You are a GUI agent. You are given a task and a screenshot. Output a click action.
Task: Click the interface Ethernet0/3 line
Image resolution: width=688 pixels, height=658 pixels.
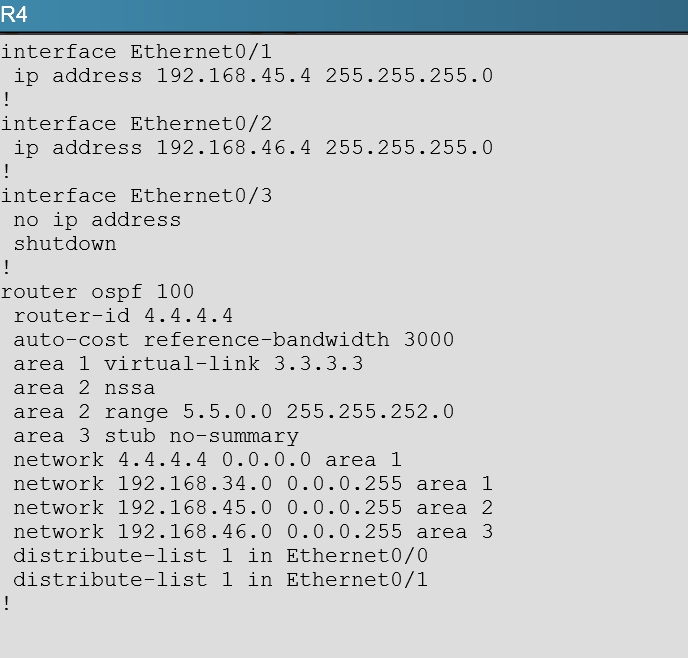(x=136, y=196)
